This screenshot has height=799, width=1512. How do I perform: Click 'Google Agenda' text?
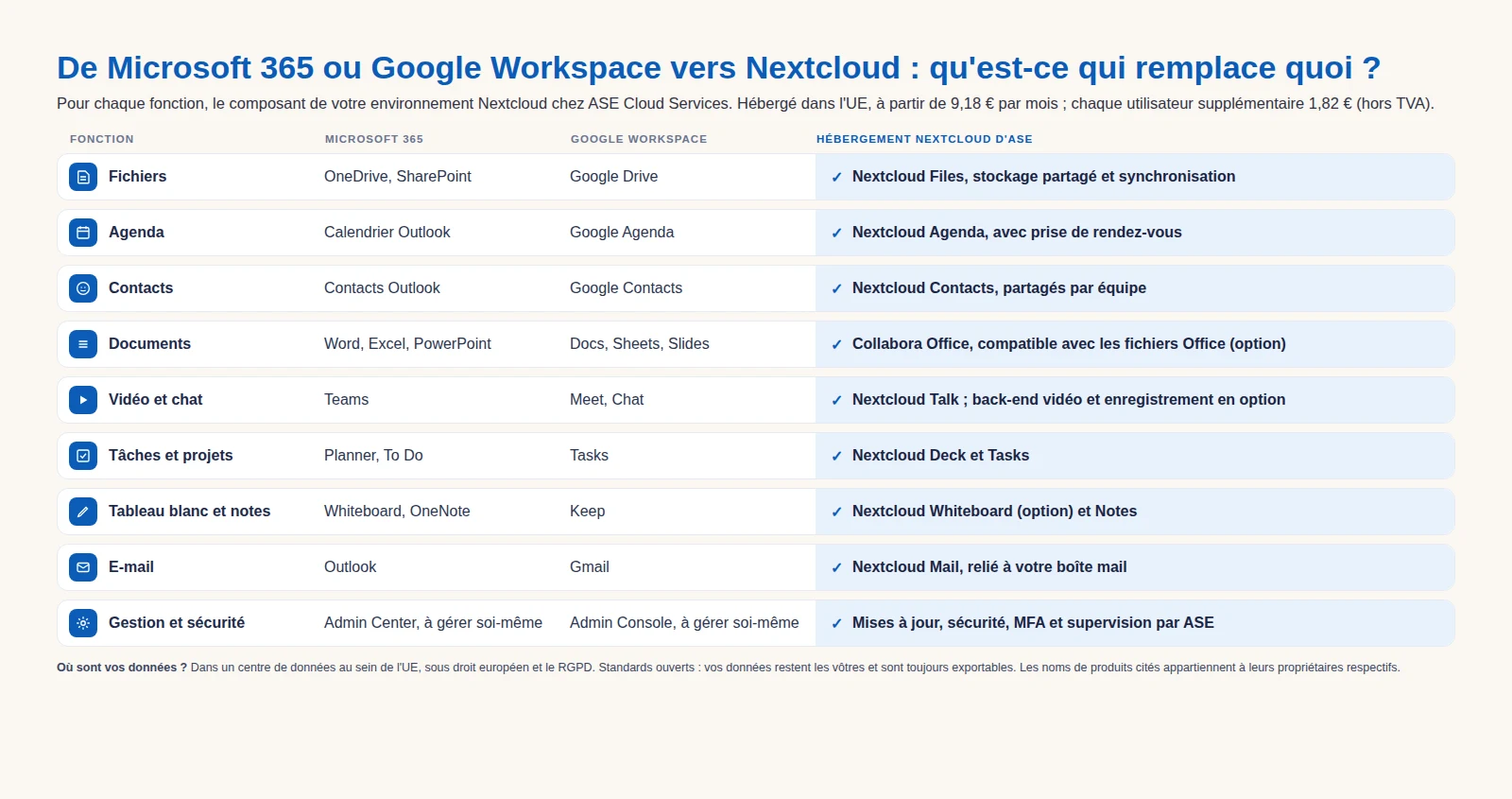pyautogui.click(x=622, y=233)
